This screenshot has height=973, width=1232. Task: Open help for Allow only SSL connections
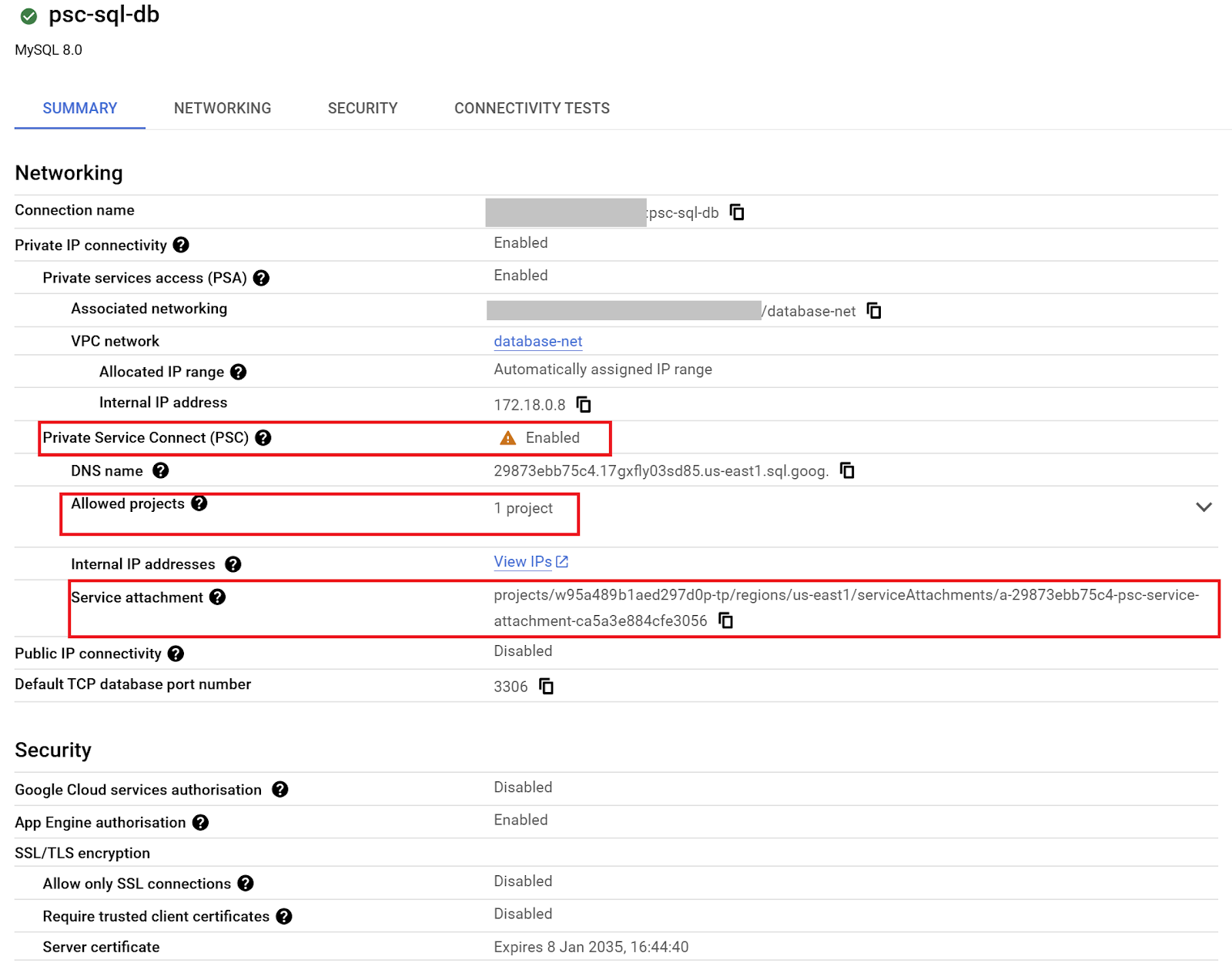[246, 884]
